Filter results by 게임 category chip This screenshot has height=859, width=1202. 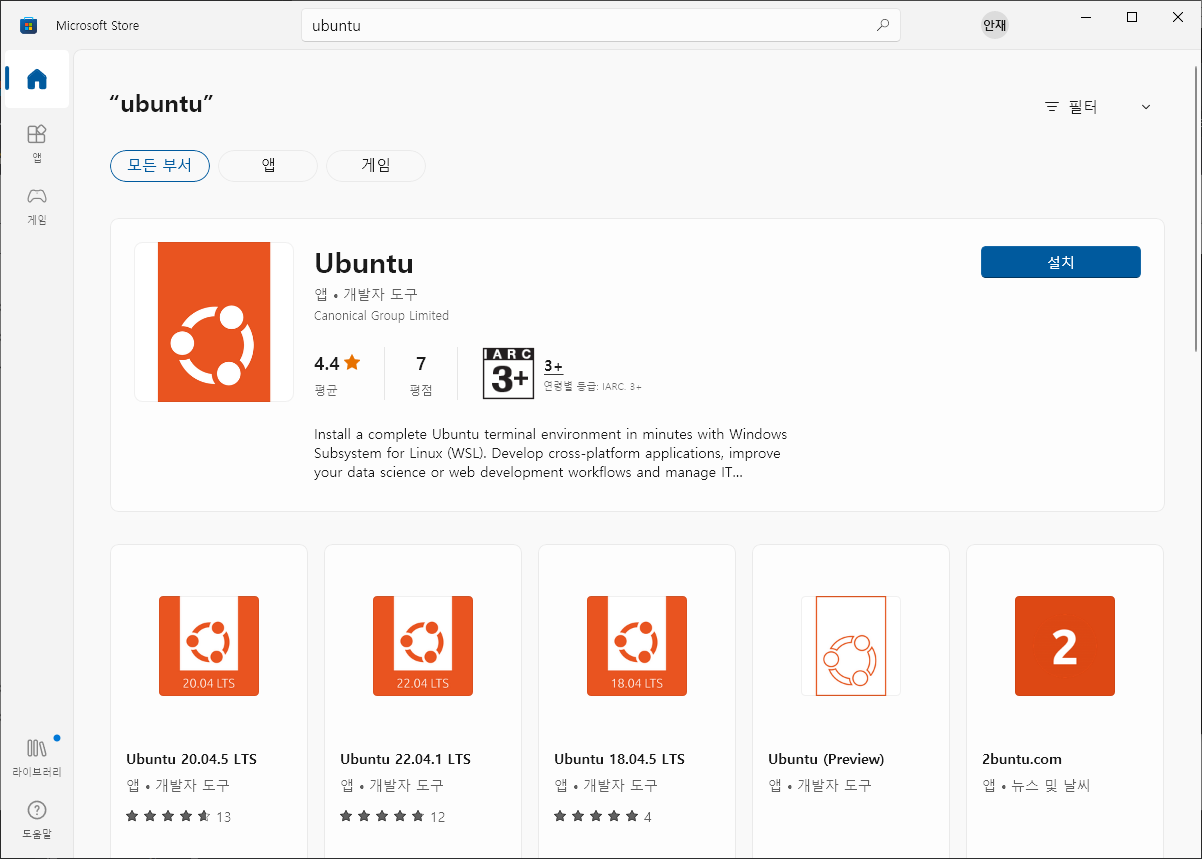(376, 166)
